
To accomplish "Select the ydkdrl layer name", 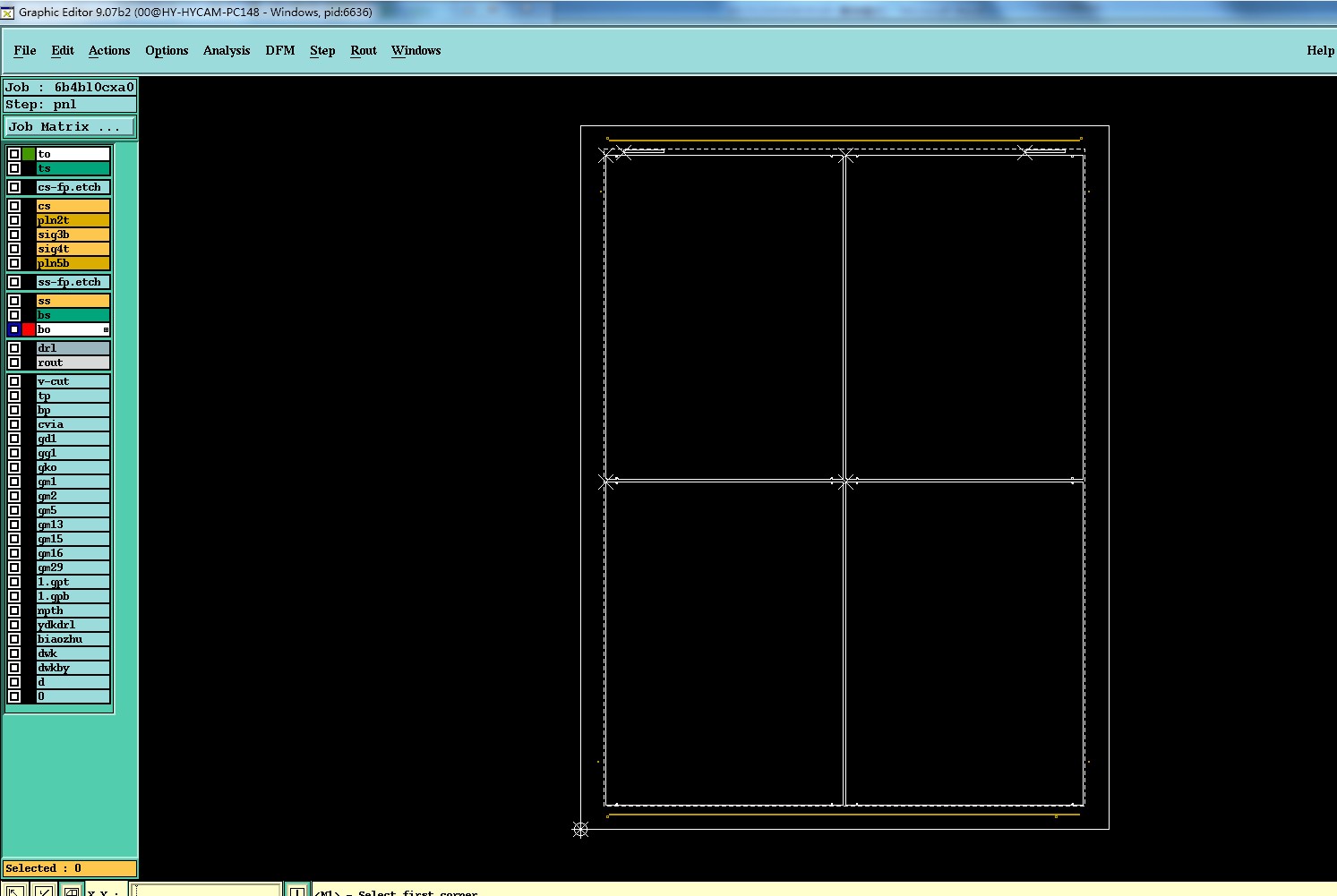I will click(73, 625).
